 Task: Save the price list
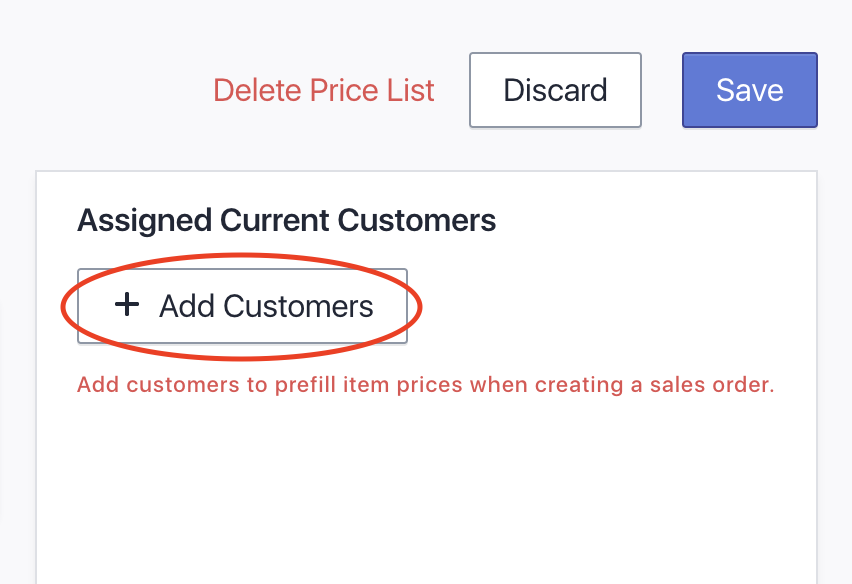point(749,90)
